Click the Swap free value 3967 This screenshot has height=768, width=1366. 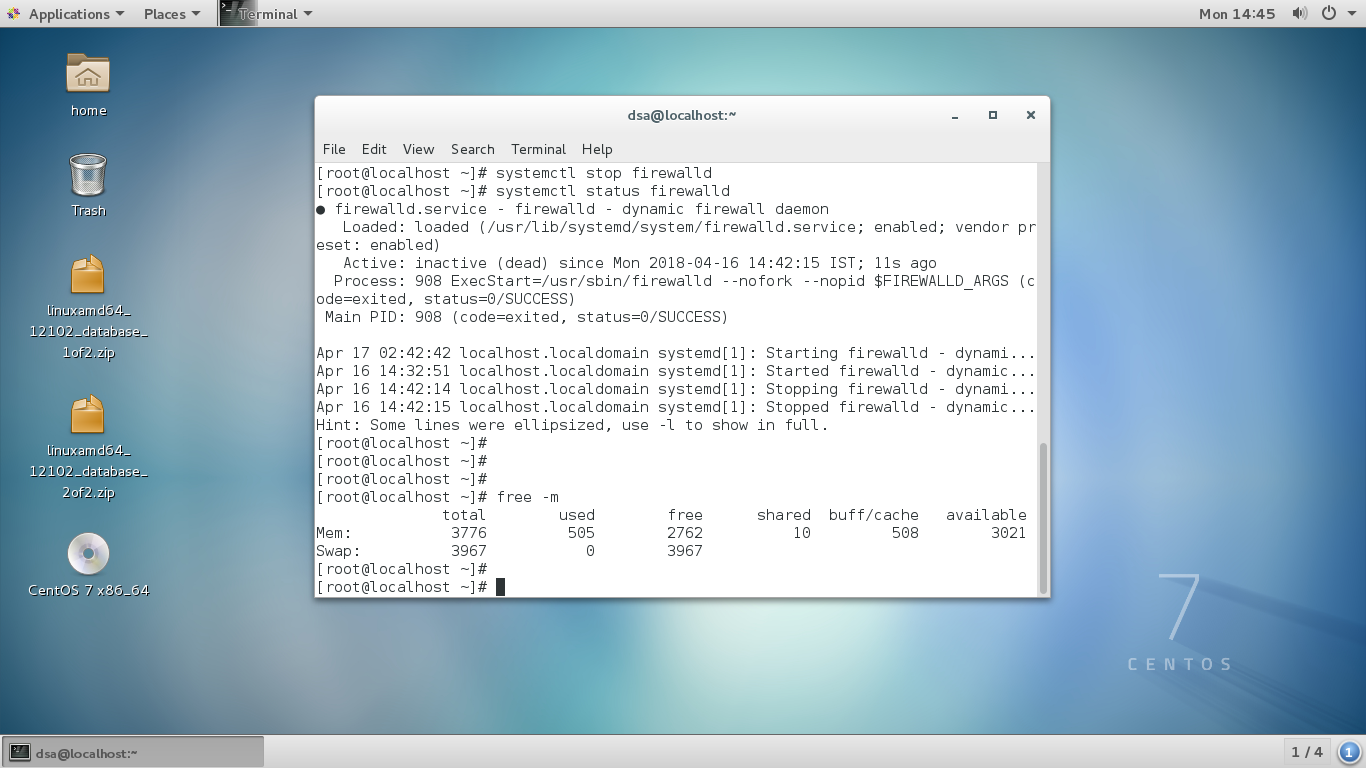(685, 551)
